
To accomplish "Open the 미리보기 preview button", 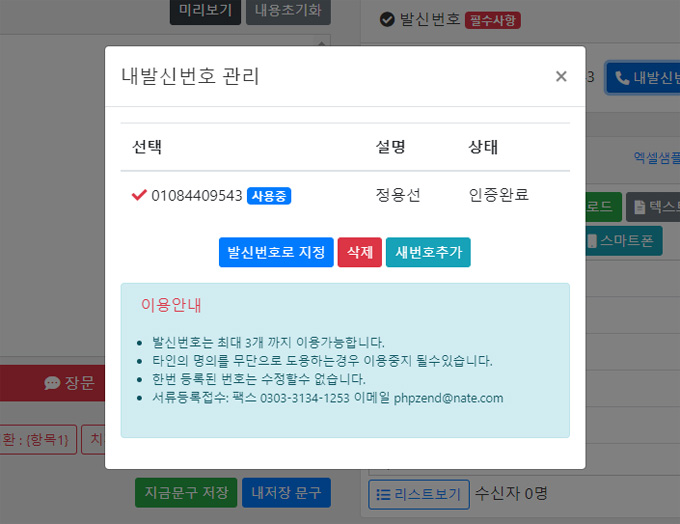I will click(x=205, y=11).
